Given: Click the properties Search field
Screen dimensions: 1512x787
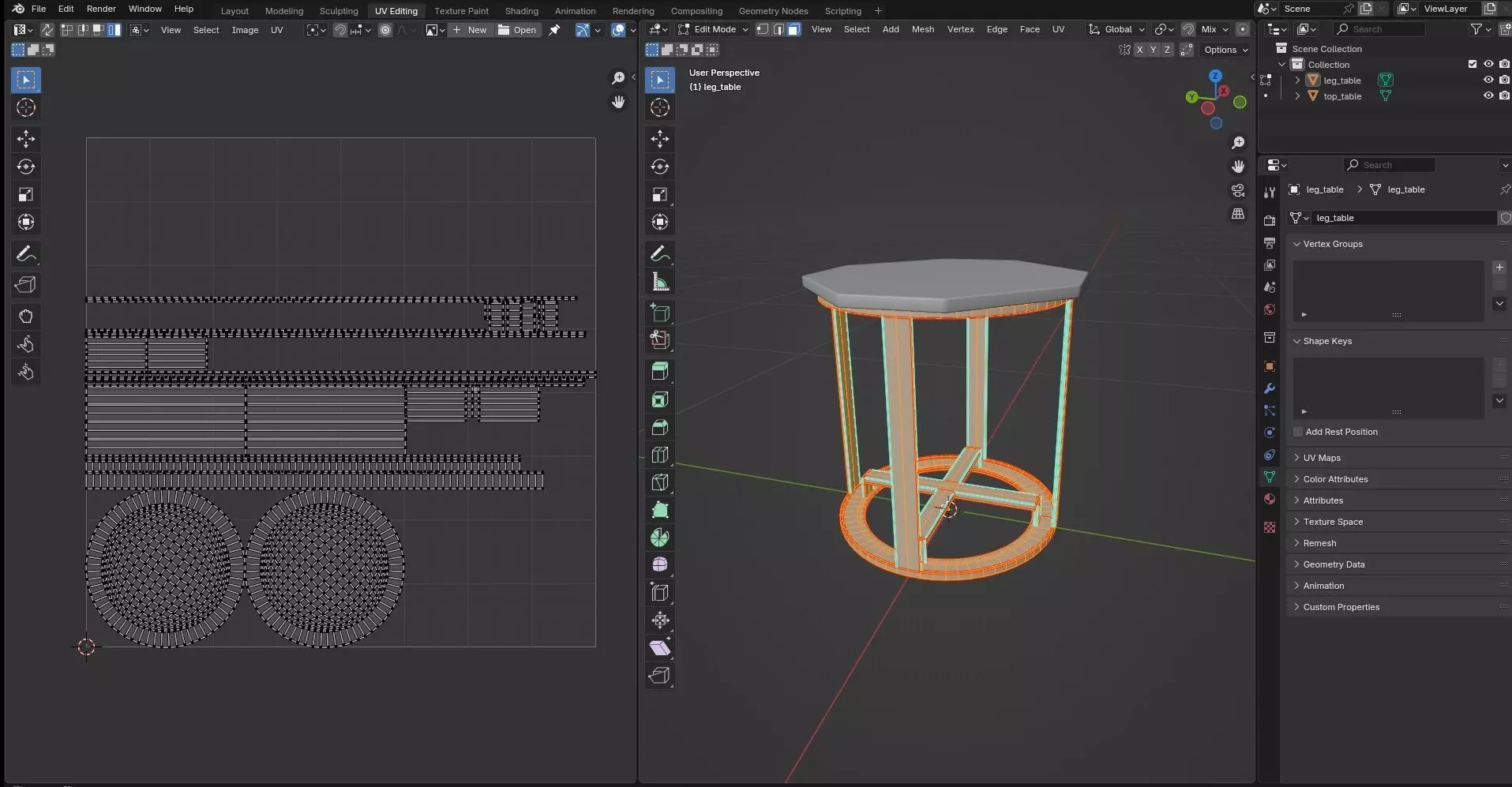Looking at the screenshot, I should (x=1389, y=165).
